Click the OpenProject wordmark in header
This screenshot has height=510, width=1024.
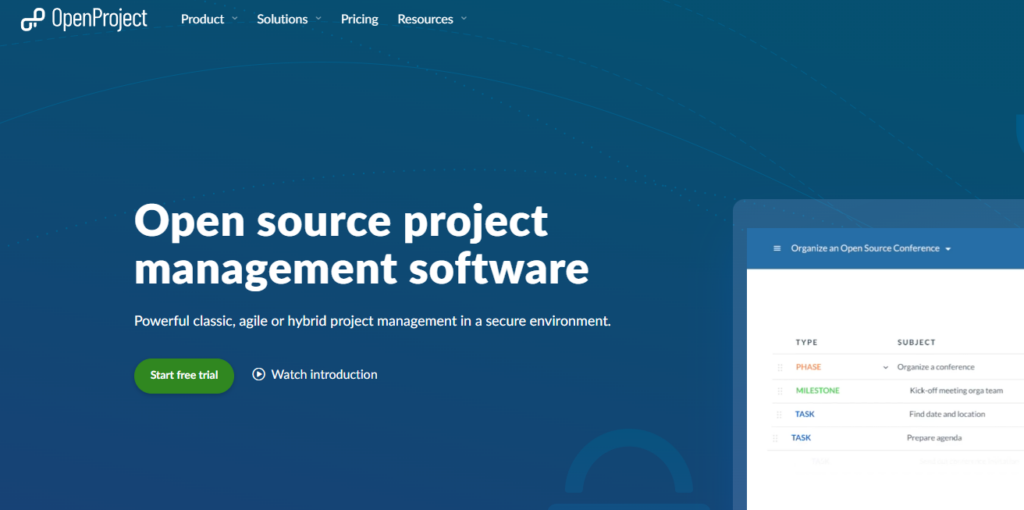tap(99, 19)
